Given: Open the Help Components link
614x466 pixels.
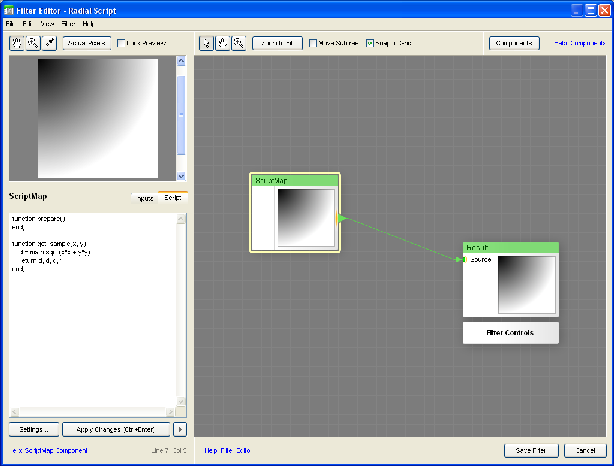Looking at the screenshot, I should point(580,43).
